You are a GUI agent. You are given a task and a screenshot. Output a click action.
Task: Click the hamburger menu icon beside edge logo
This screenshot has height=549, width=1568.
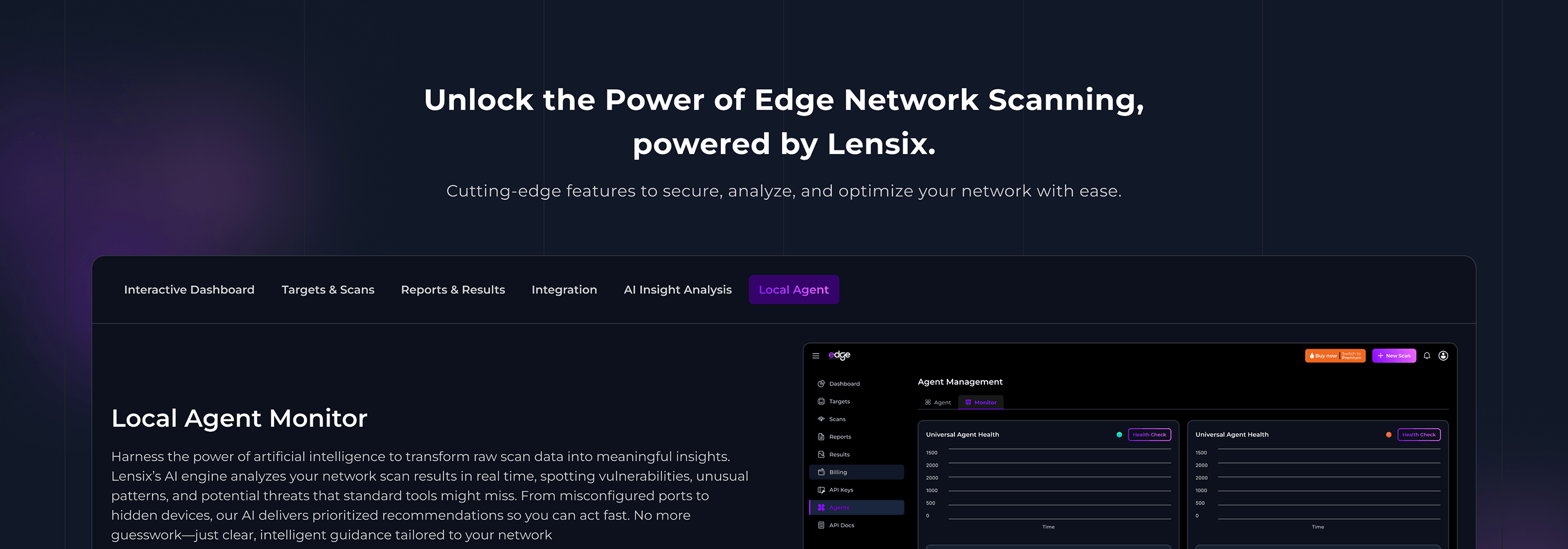tap(815, 356)
